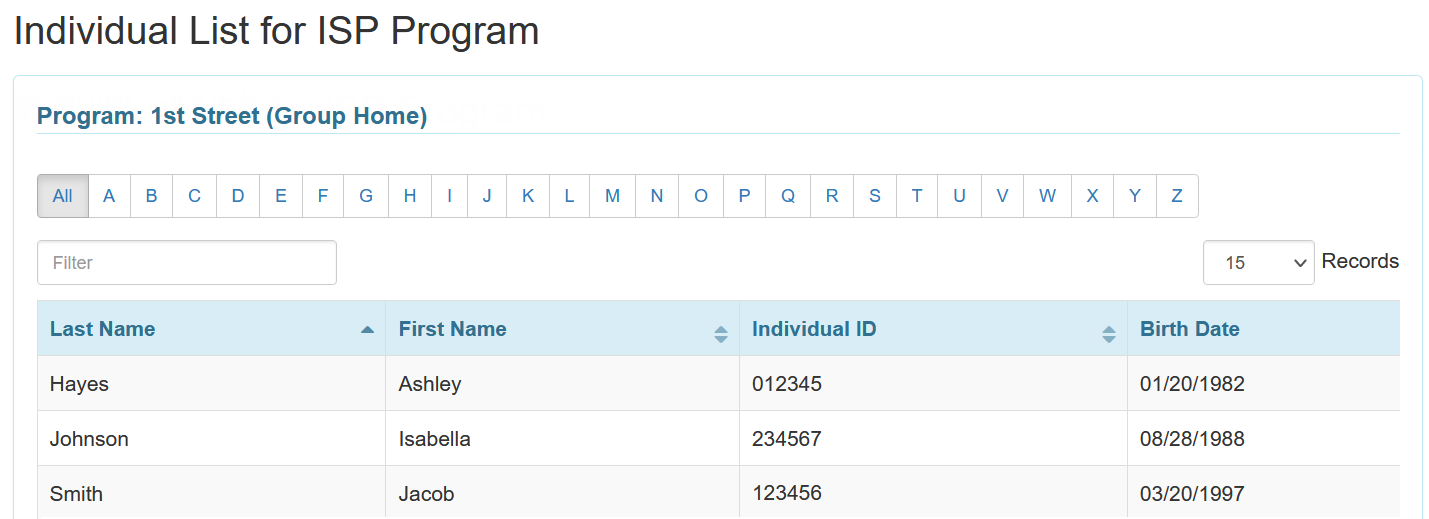Viewport: 1429px width, 519px height.
Task: Select the Jacob first name cell
Action: (562, 493)
